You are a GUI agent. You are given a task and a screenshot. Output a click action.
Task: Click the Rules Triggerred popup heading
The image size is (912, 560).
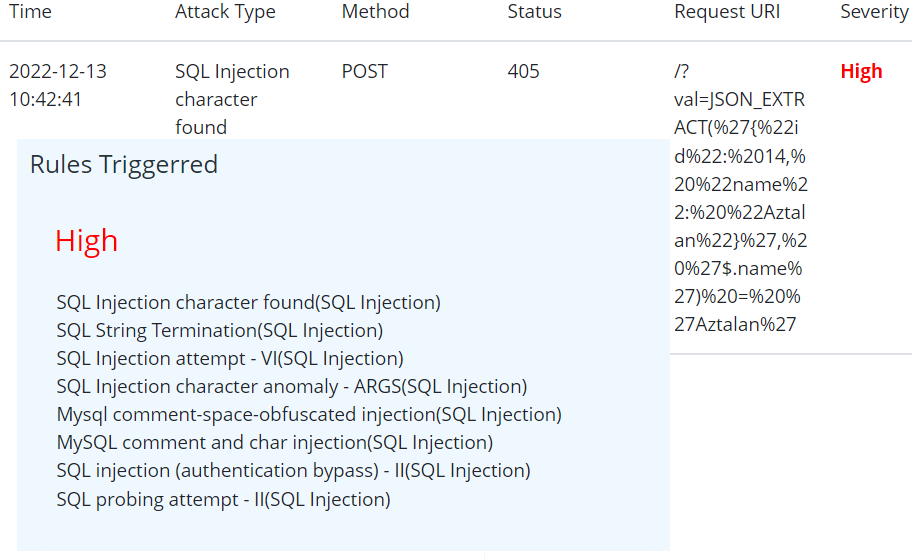[x=124, y=165]
